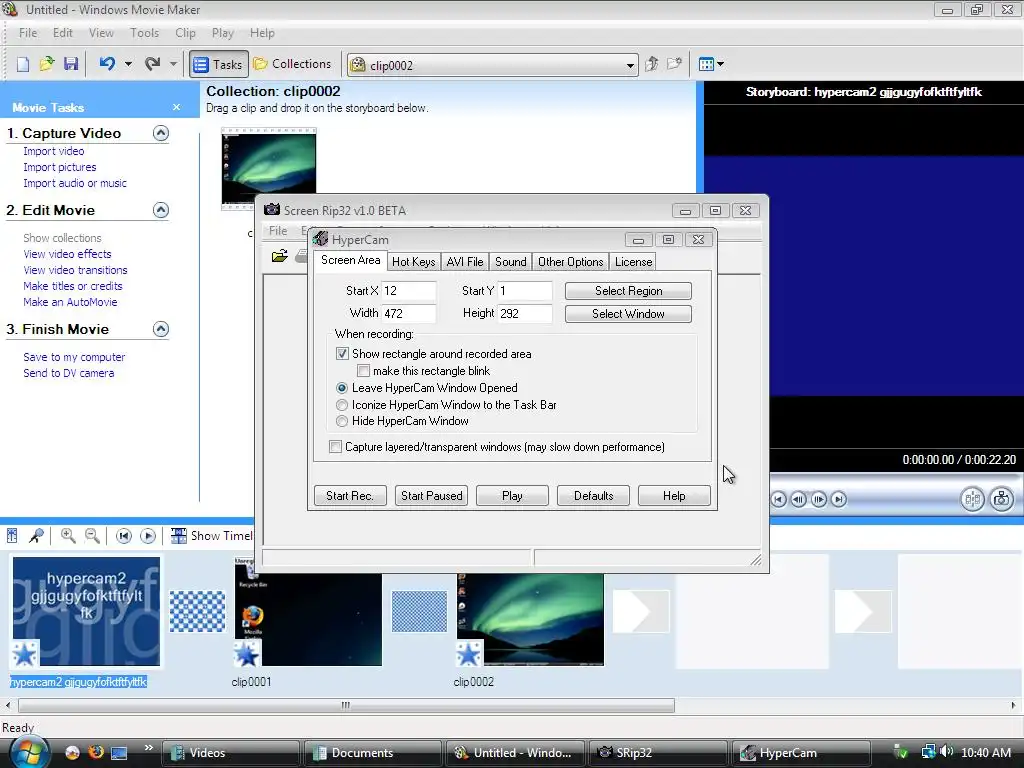The image size is (1024, 768).
Task: Switch to AVI File tab
Action: click(x=465, y=262)
